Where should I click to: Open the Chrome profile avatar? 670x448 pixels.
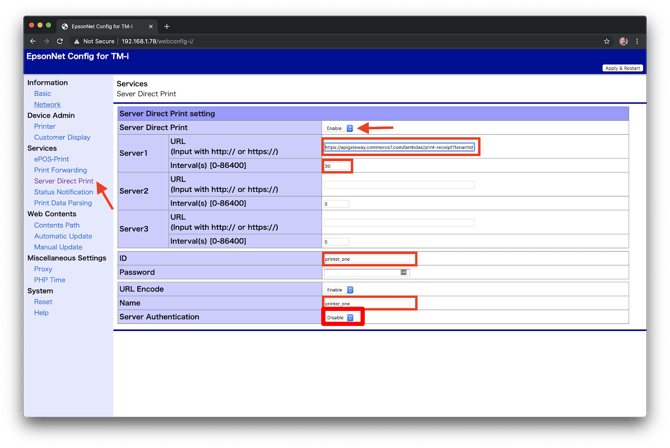pyautogui.click(x=623, y=41)
